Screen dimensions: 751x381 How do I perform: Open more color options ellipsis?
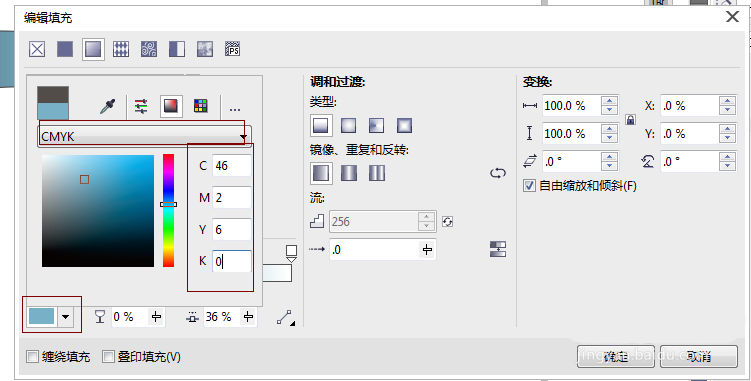click(x=235, y=109)
